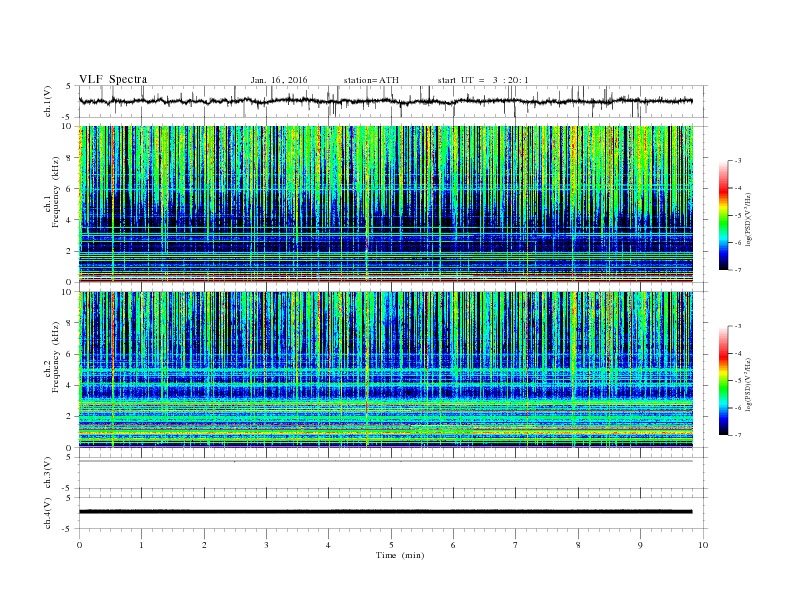Click the "ch.4(V)" axis label

tap(48, 513)
